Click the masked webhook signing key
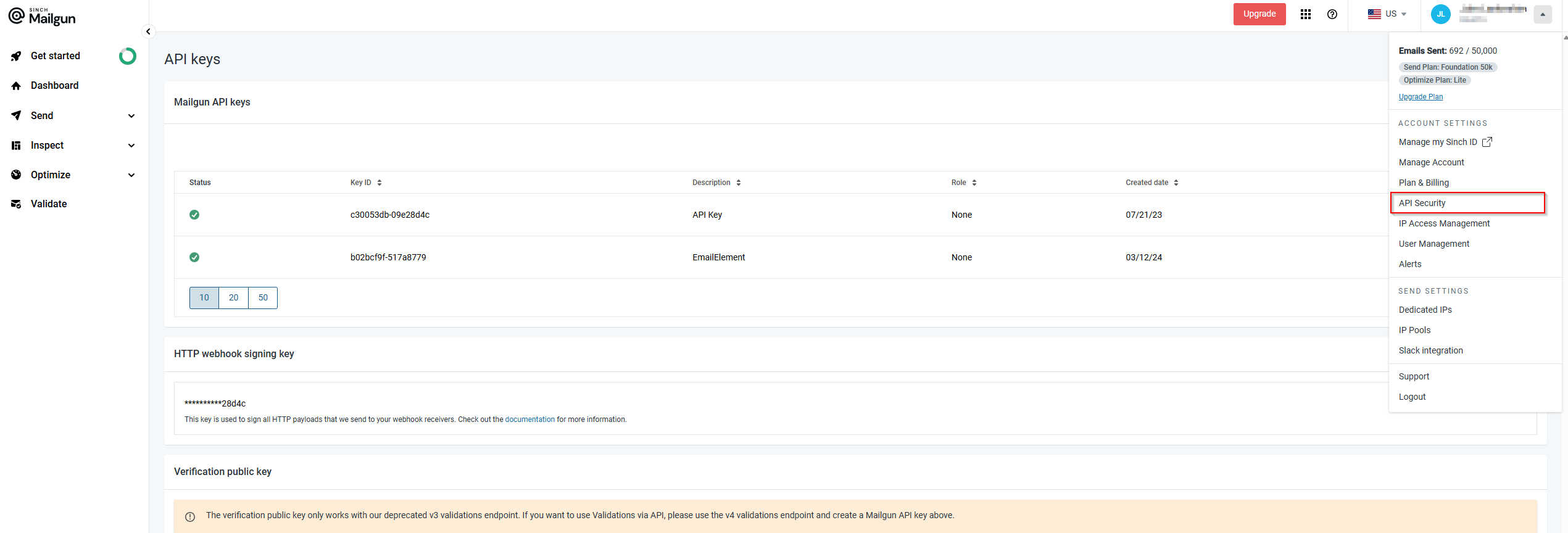Image resolution: width=1568 pixels, height=533 pixels. click(x=215, y=403)
